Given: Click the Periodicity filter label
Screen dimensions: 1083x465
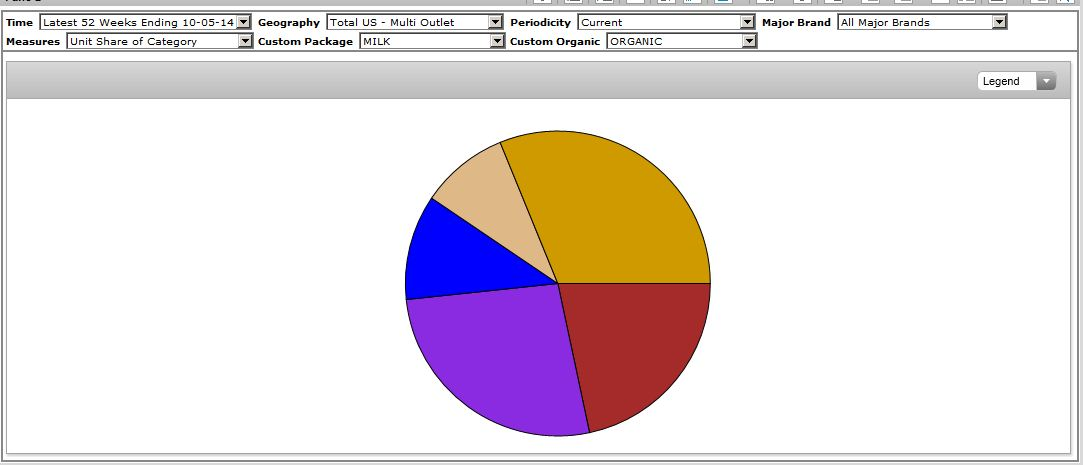Looking at the screenshot, I should (540, 22).
